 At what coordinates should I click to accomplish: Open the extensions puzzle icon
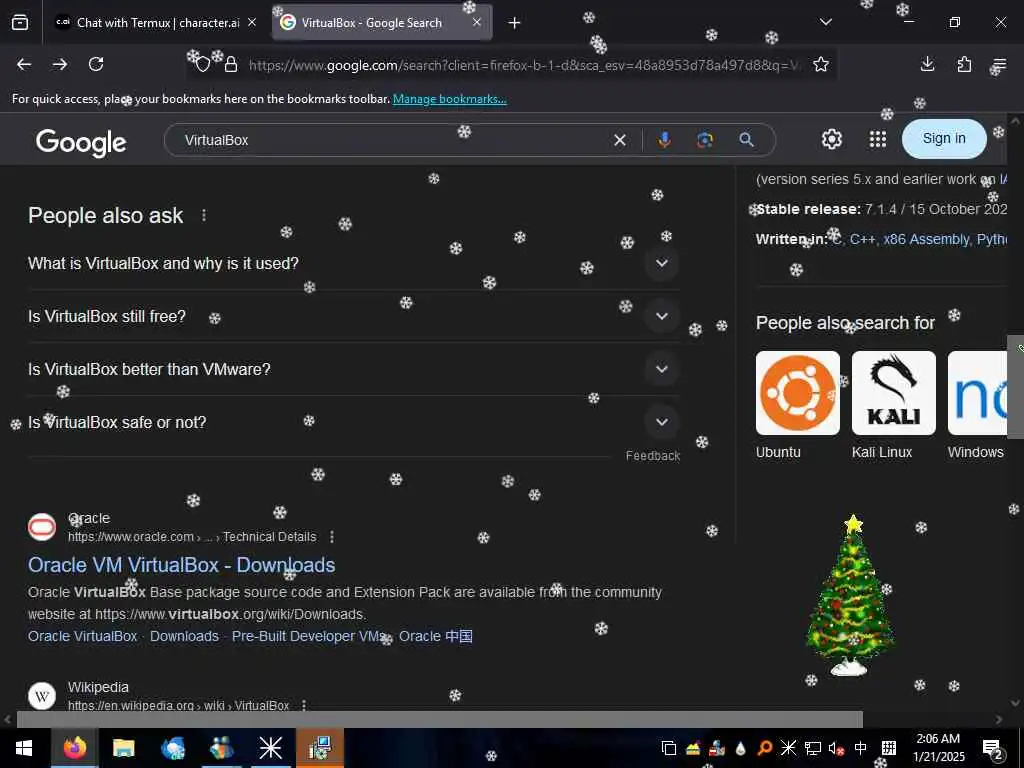(x=964, y=64)
